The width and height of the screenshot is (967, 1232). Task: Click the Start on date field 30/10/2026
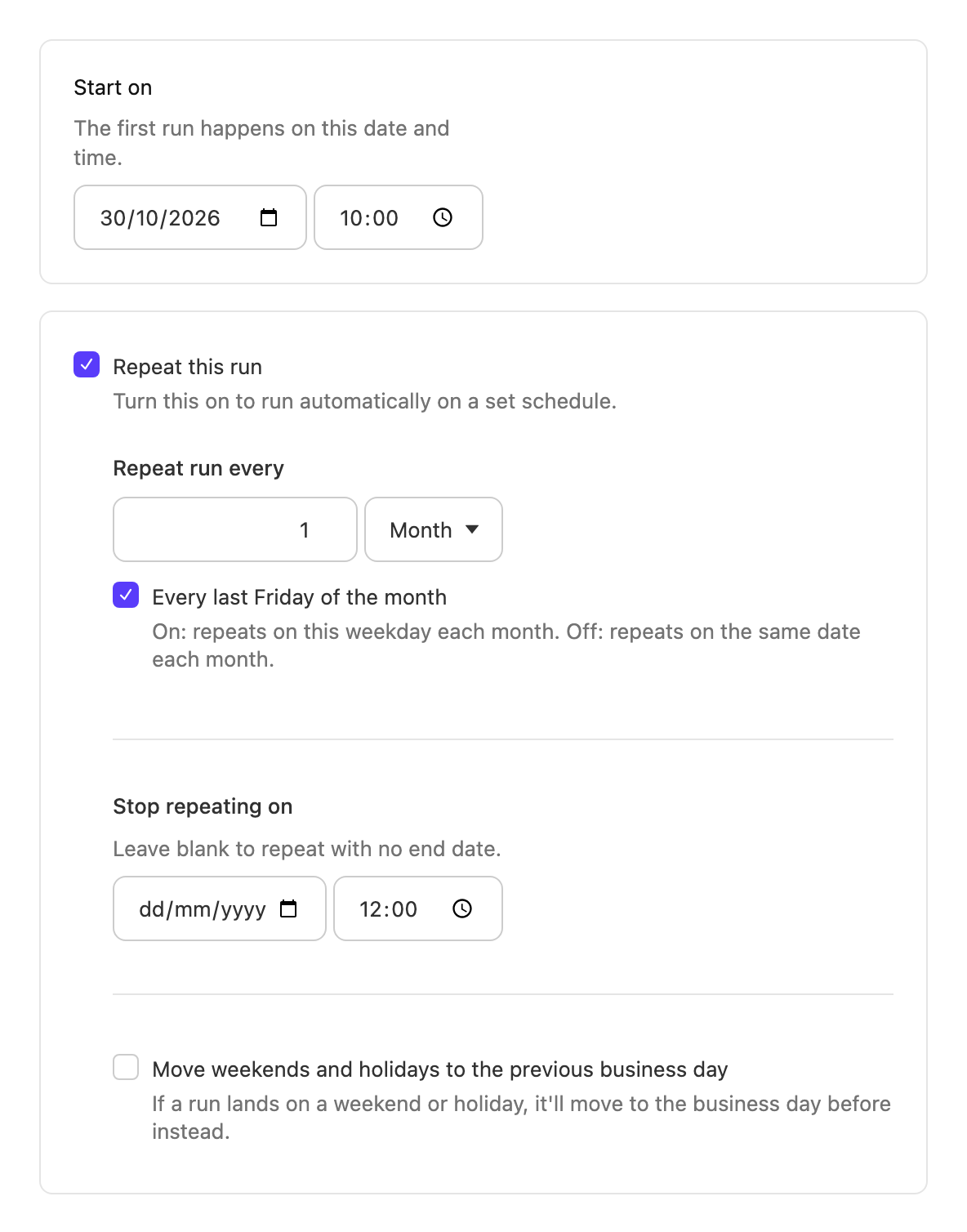click(x=190, y=217)
